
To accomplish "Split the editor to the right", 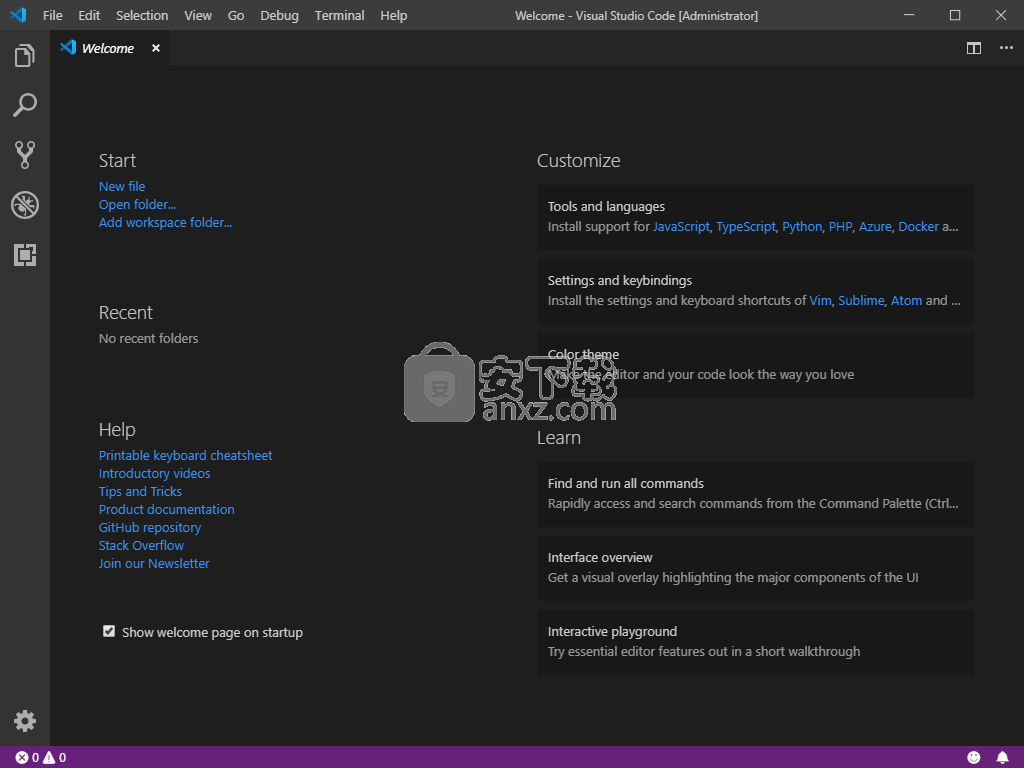I will coord(974,48).
